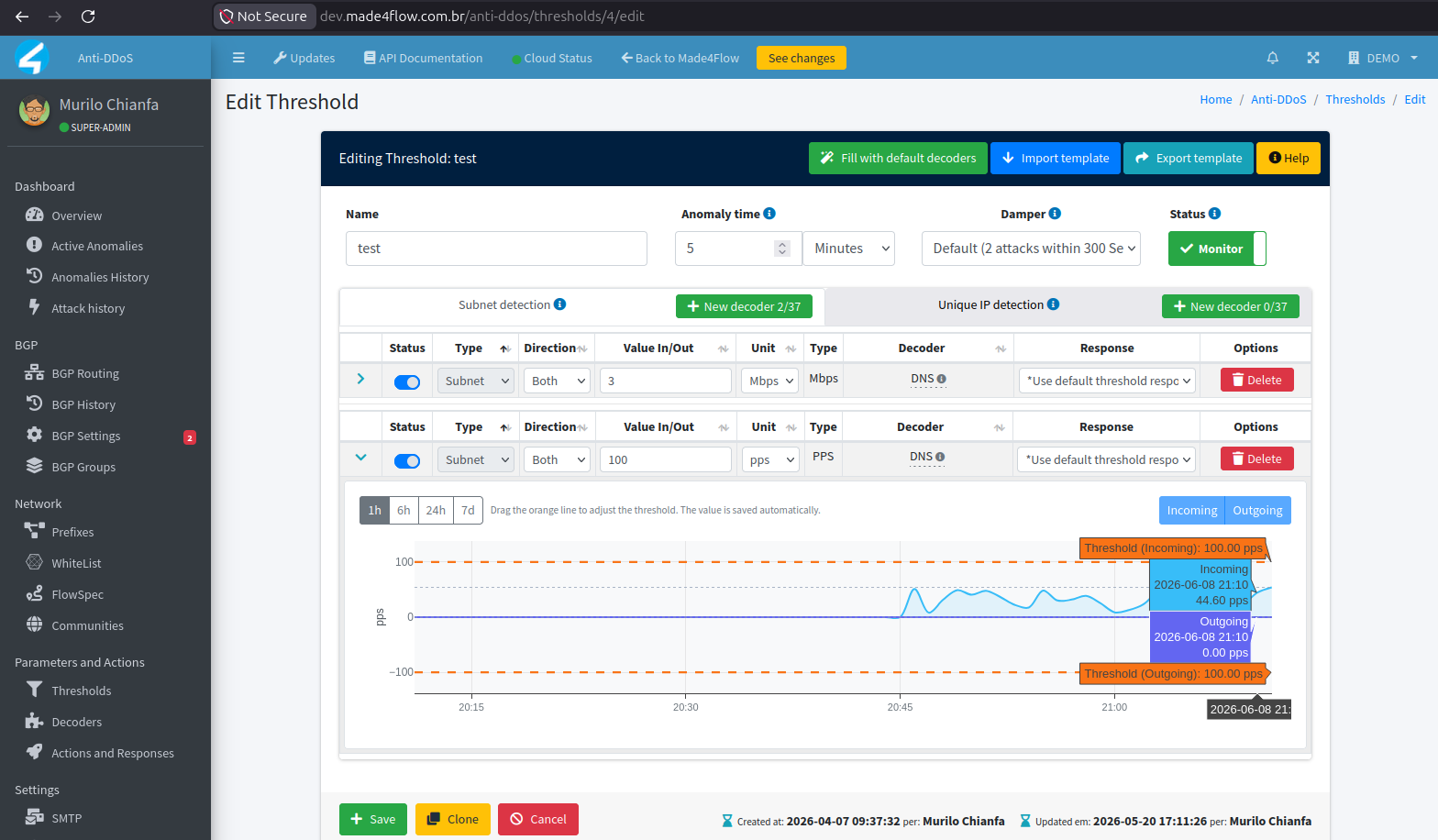The height and width of the screenshot is (840, 1438).
Task: Open the Minutes time unit dropdown
Action: [x=848, y=249]
